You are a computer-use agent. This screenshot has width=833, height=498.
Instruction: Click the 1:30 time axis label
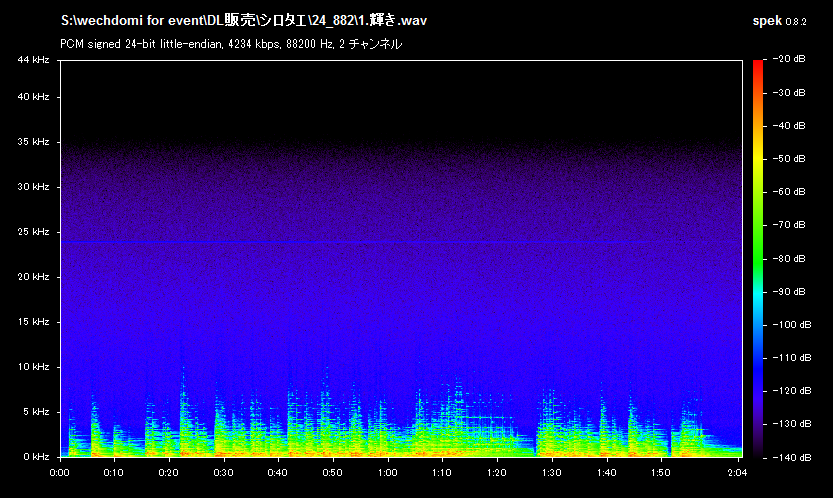[551, 473]
